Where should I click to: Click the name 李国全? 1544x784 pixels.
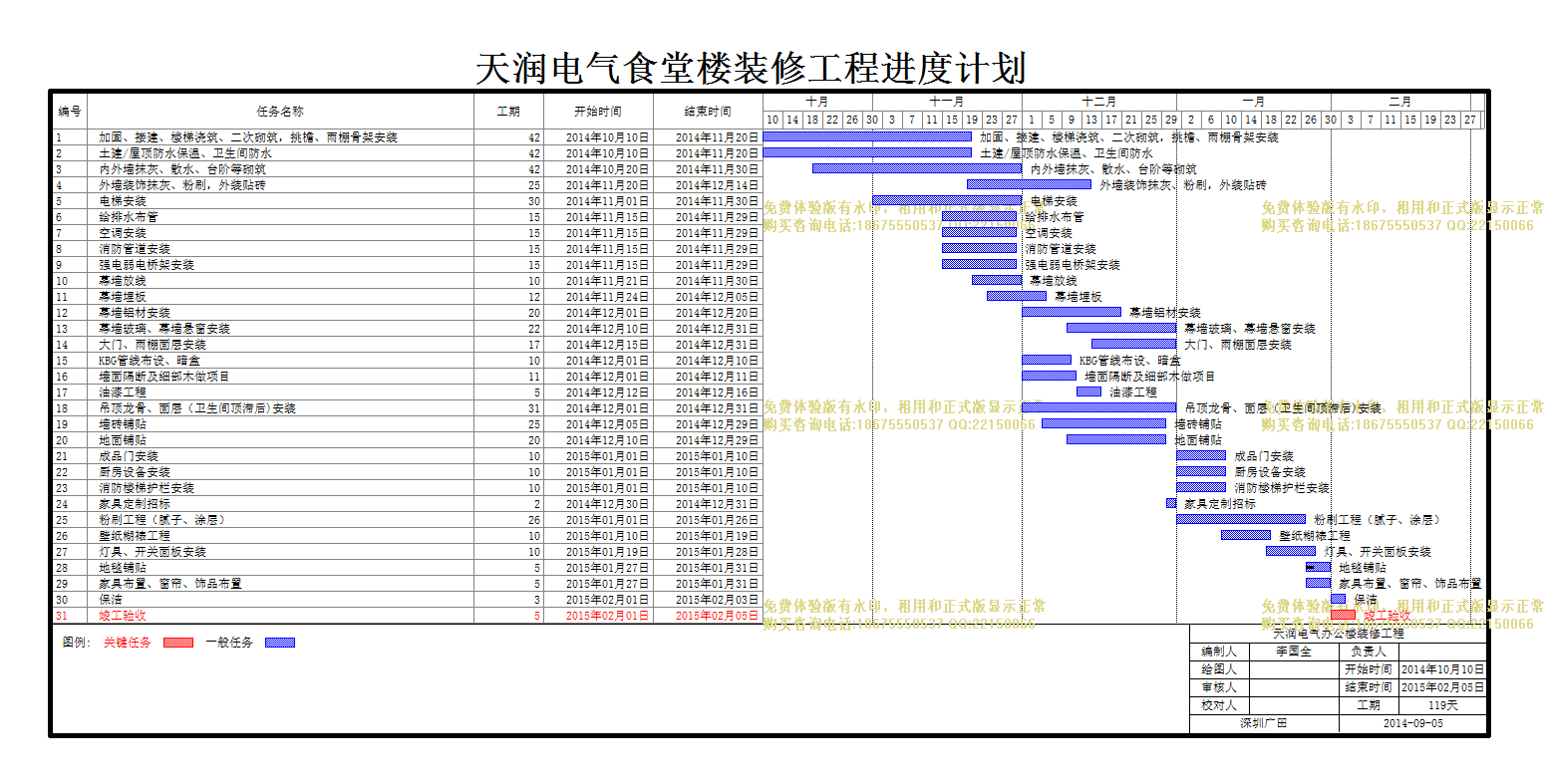[x=1294, y=652]
